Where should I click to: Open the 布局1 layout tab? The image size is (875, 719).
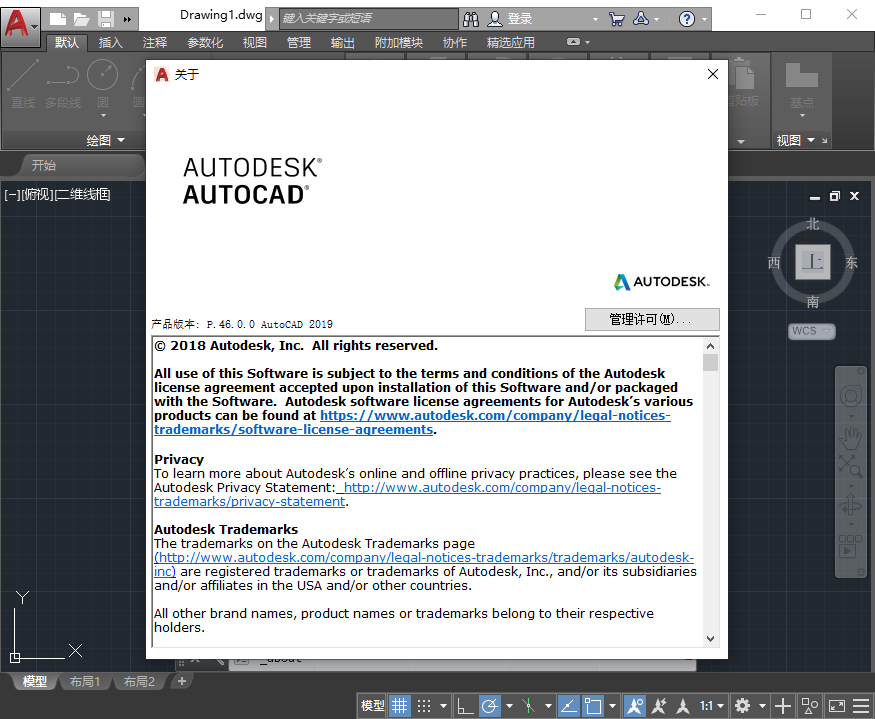[x=85, y=682]
